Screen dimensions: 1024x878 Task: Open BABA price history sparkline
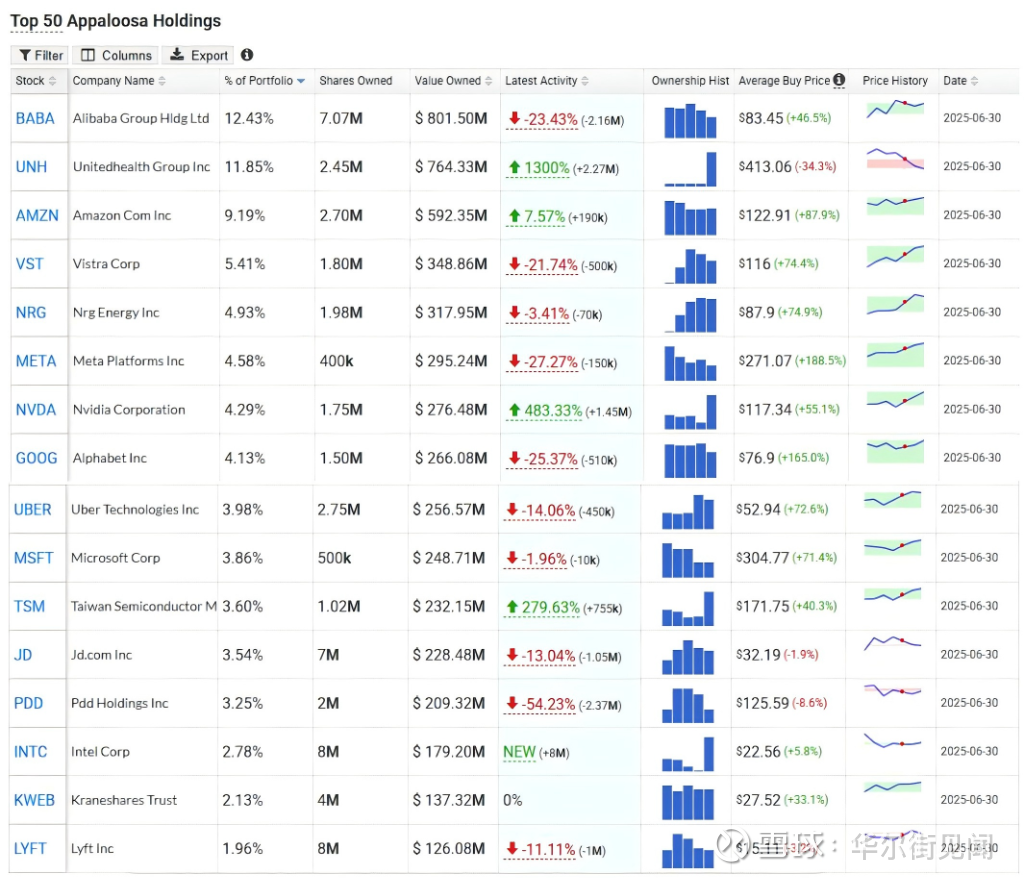pyautogui.click(x=895, y=109)
